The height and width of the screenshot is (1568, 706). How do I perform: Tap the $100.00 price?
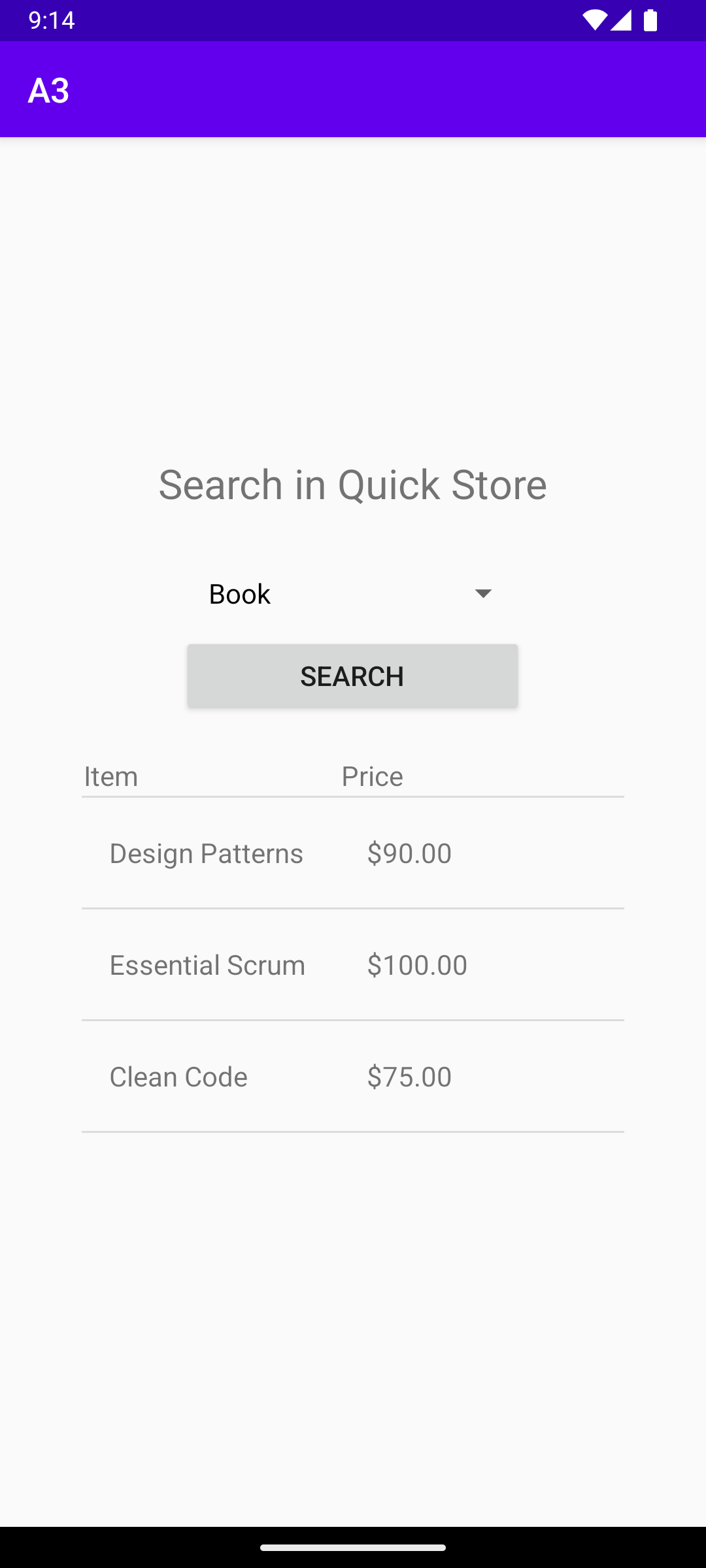[417, 965]
